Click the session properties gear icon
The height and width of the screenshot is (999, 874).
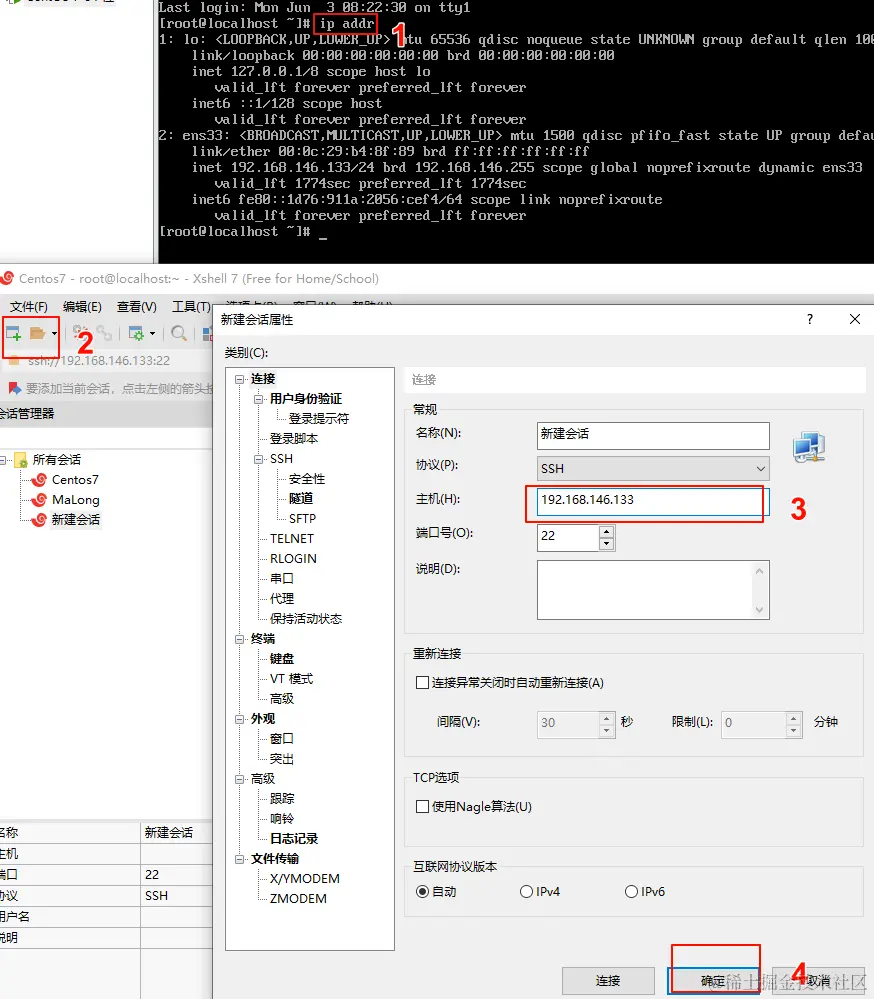[x=136, y=333]
